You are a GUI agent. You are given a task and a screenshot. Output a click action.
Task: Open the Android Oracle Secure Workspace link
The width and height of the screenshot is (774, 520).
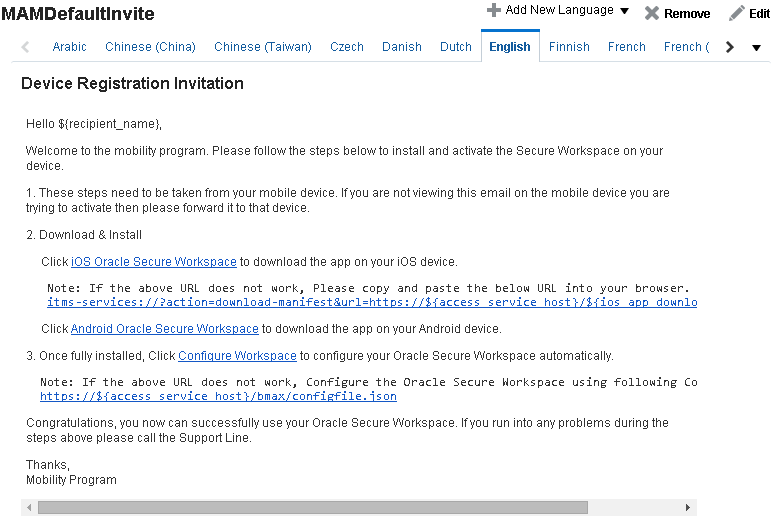[x=165, y=329]
